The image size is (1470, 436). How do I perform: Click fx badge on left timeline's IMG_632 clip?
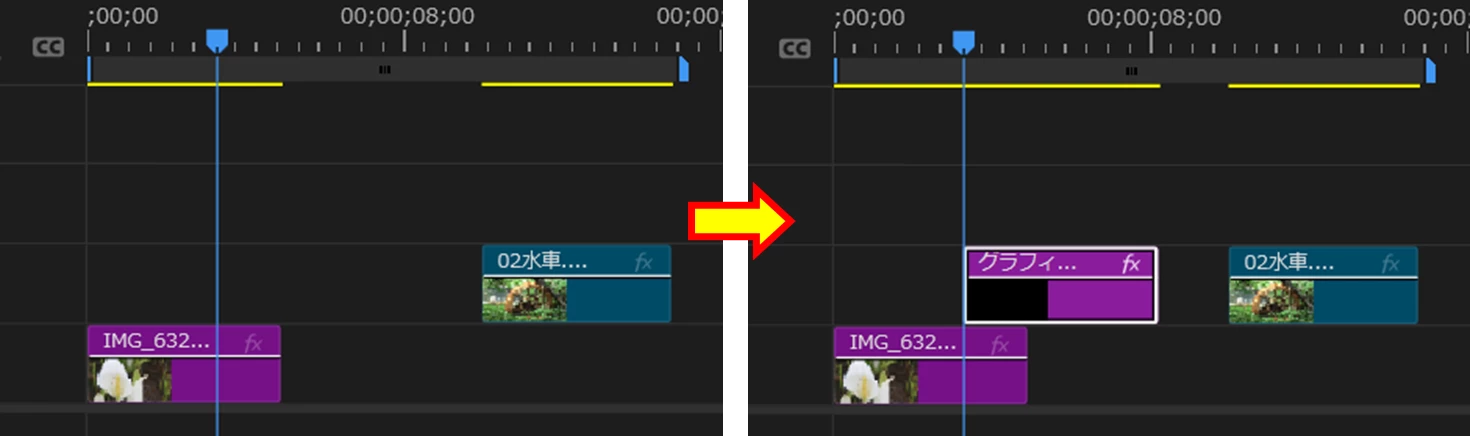[x=254, y=344]
